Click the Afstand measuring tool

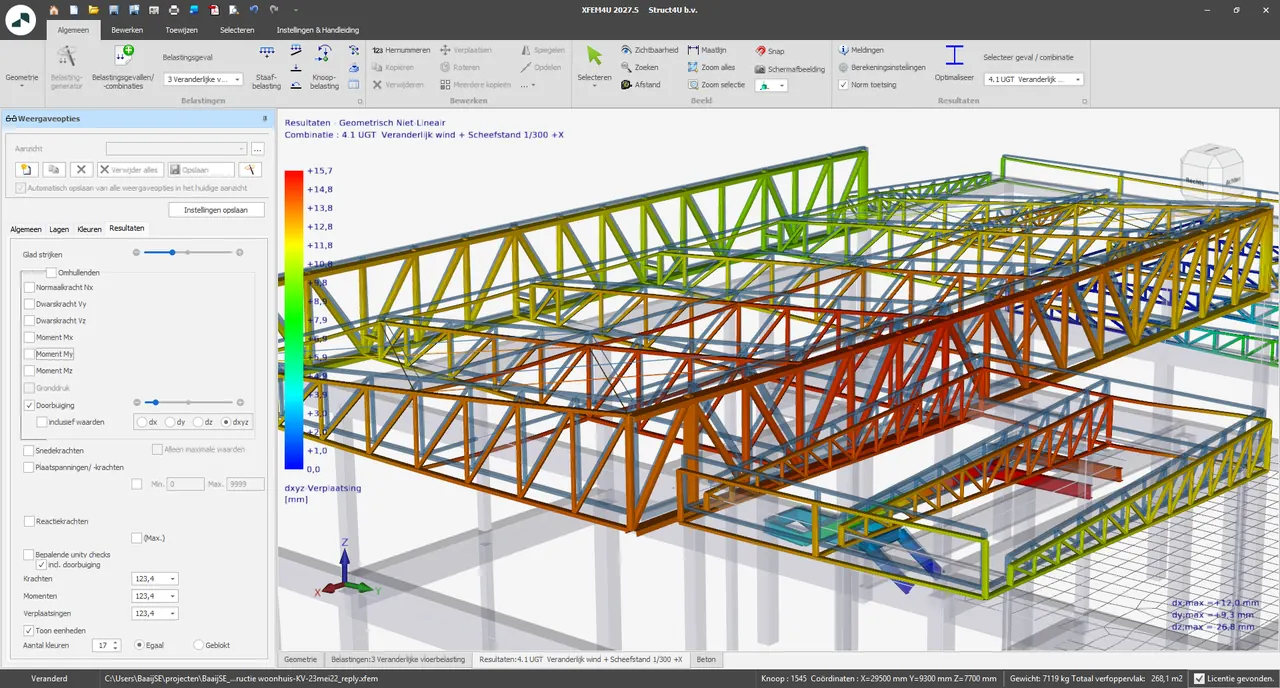pyautogui.click(x=640, y=84)
